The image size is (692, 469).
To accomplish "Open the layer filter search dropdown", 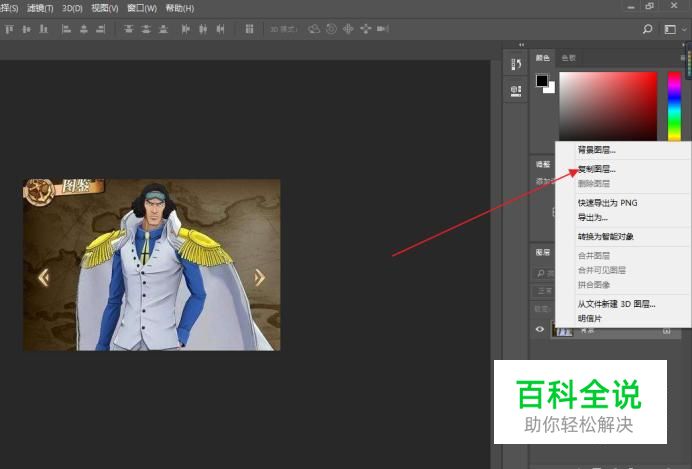I will point(545,274).
